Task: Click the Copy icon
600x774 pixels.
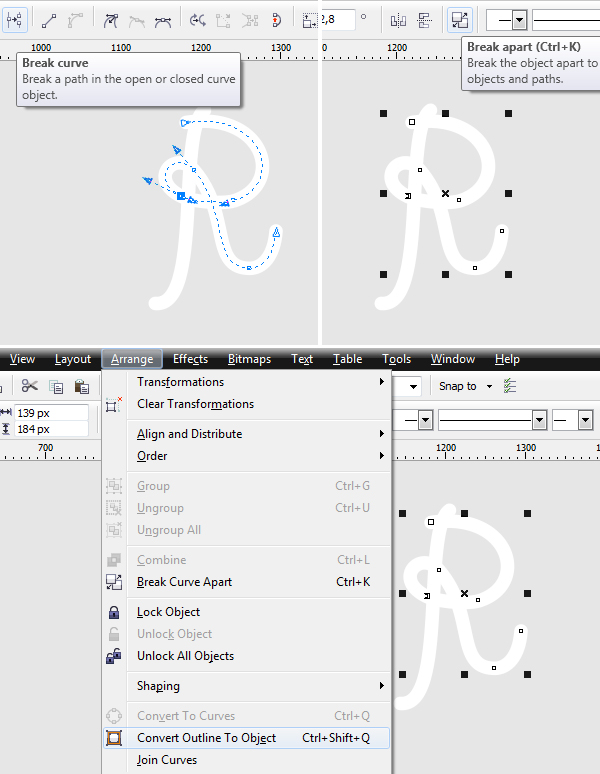Action: [56, 387]
